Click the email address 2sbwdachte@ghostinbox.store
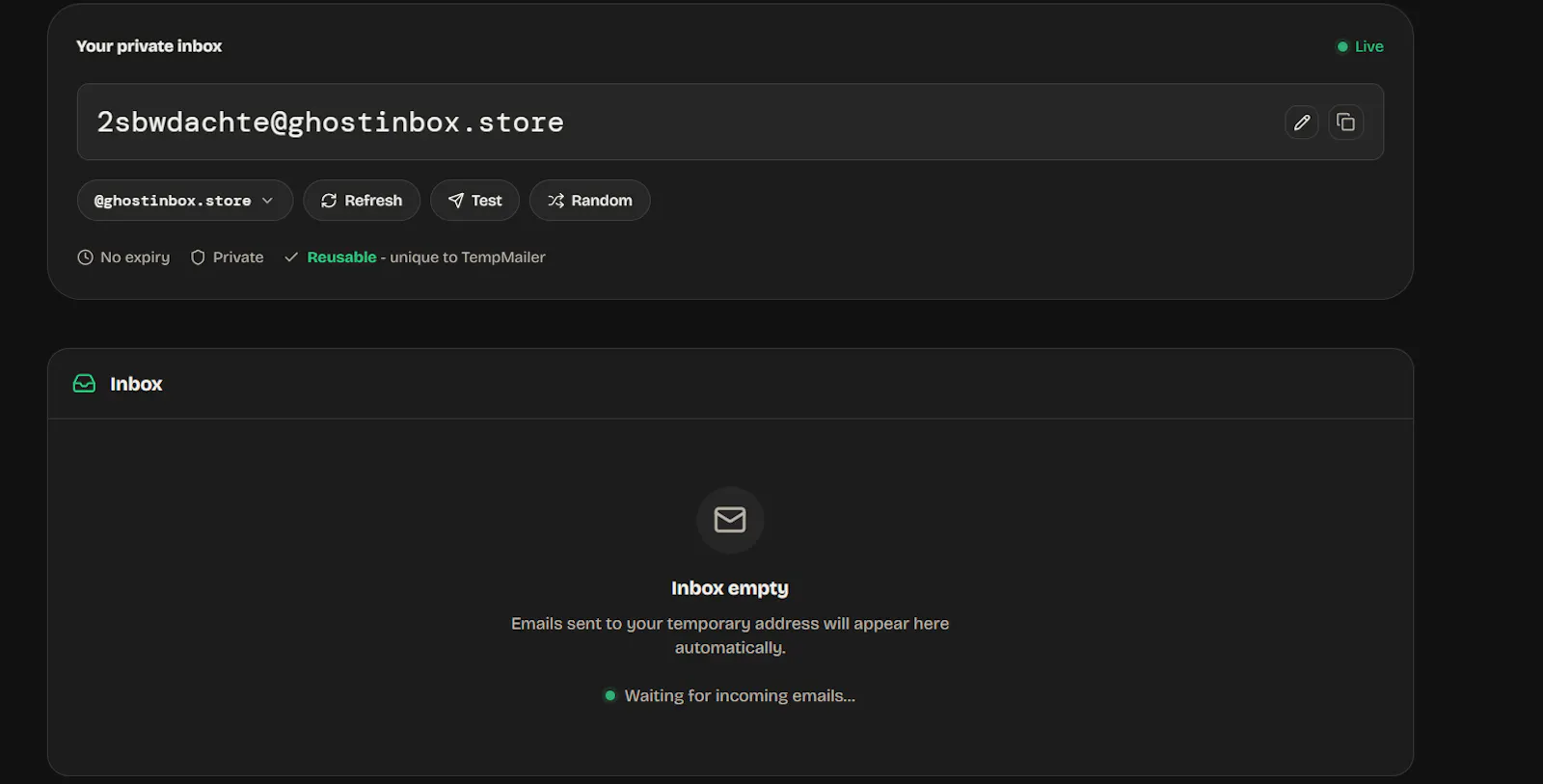 point(330,122)
